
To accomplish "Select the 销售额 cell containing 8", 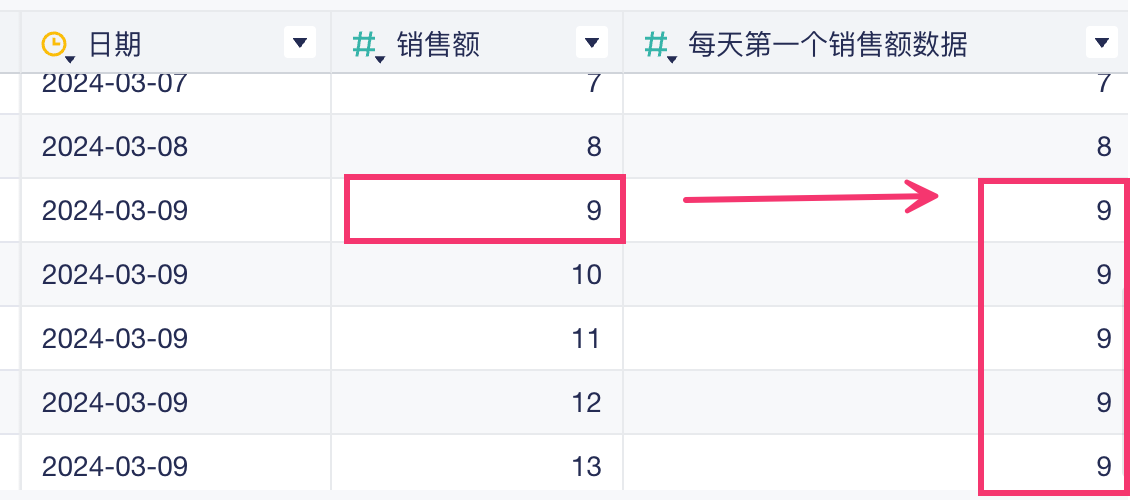I will (477, 147).
